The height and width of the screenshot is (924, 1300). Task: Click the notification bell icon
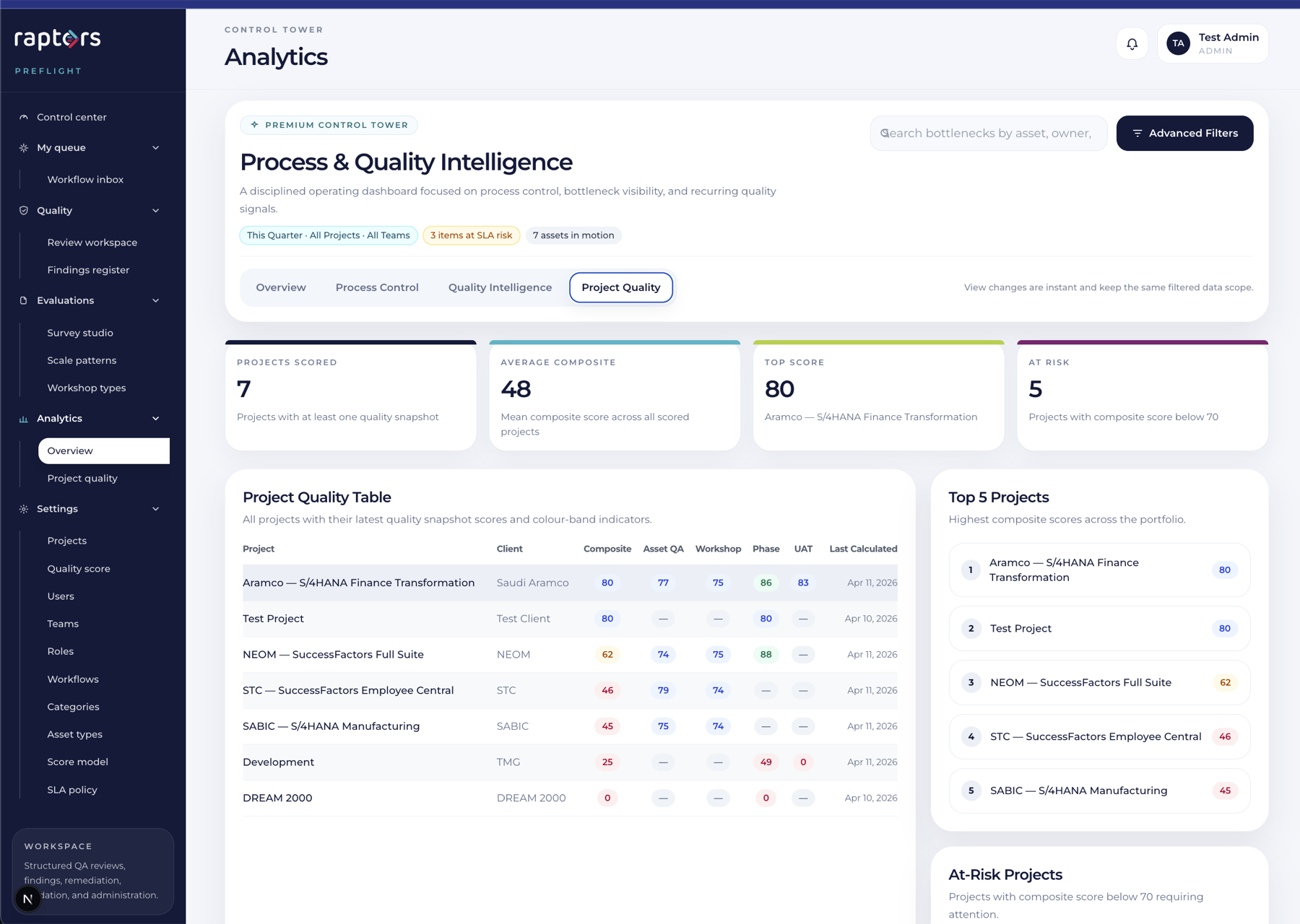point(1132,44)
